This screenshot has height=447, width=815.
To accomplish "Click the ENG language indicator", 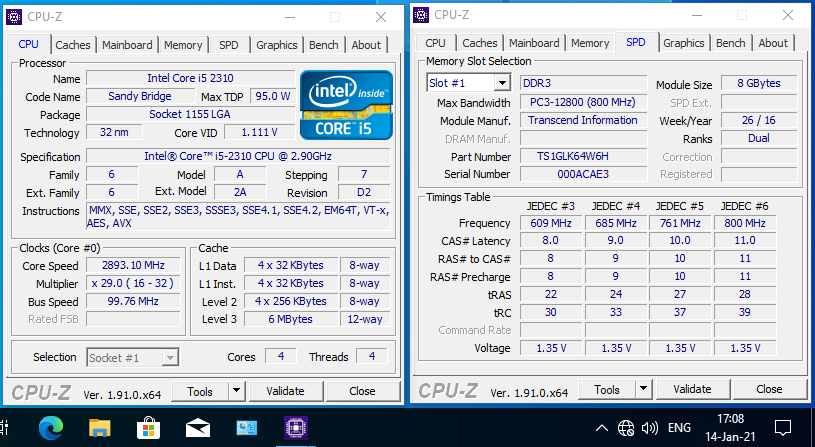I will (x=679, y=428).
